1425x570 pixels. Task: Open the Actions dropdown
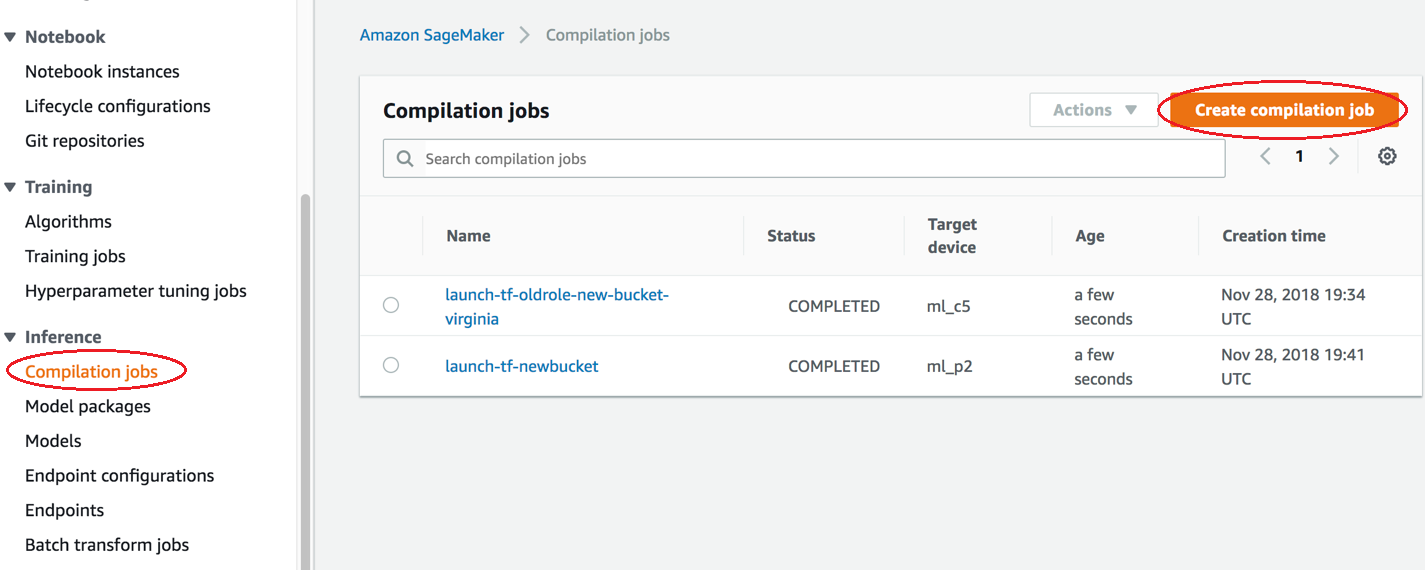coord(1094,111)
